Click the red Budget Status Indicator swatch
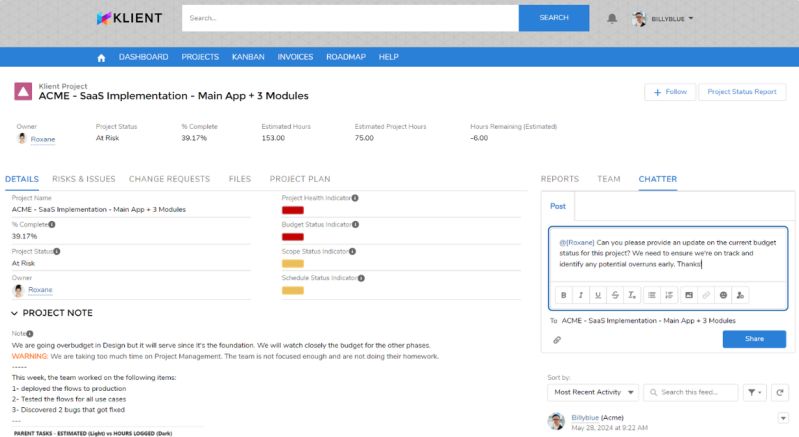 292,237
